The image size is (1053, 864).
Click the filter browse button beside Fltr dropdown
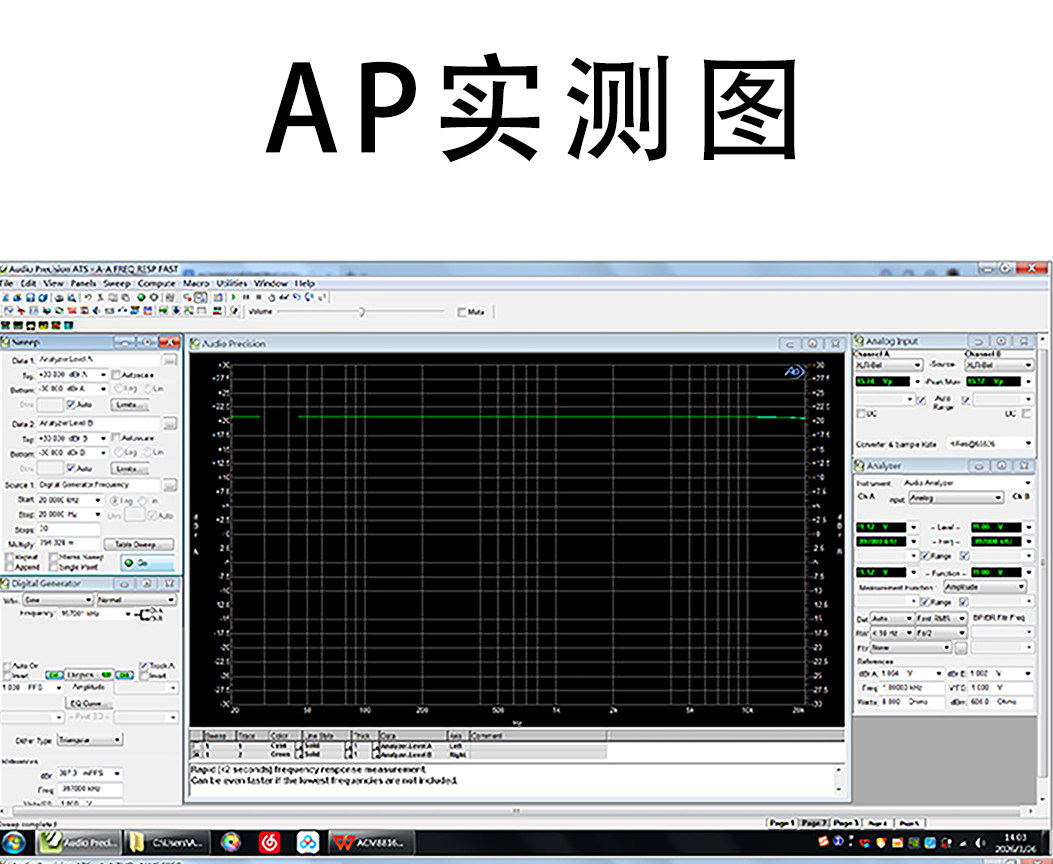(961, 648)
